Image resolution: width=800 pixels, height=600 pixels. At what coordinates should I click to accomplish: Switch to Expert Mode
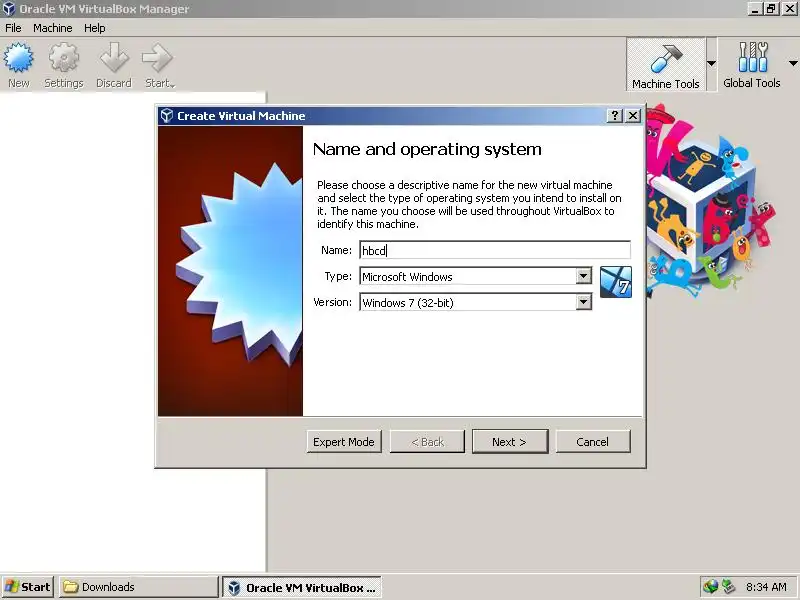pyautogui.click(x=344, y=442)
